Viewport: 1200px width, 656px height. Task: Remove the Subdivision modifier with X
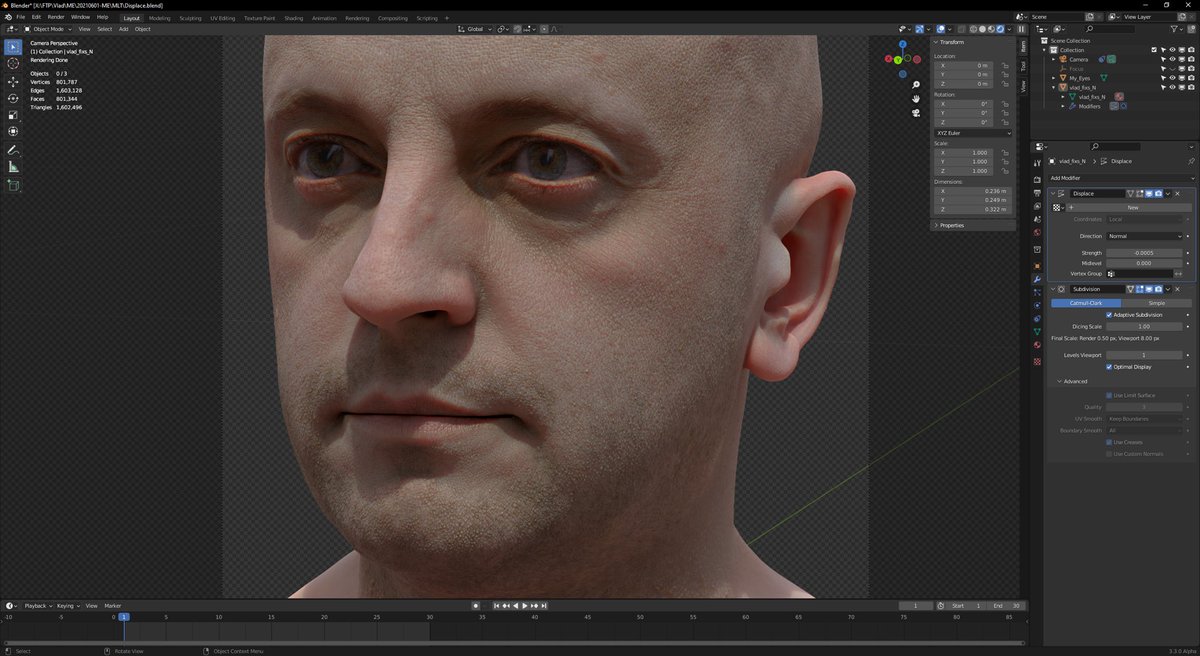coord(1177,289)
